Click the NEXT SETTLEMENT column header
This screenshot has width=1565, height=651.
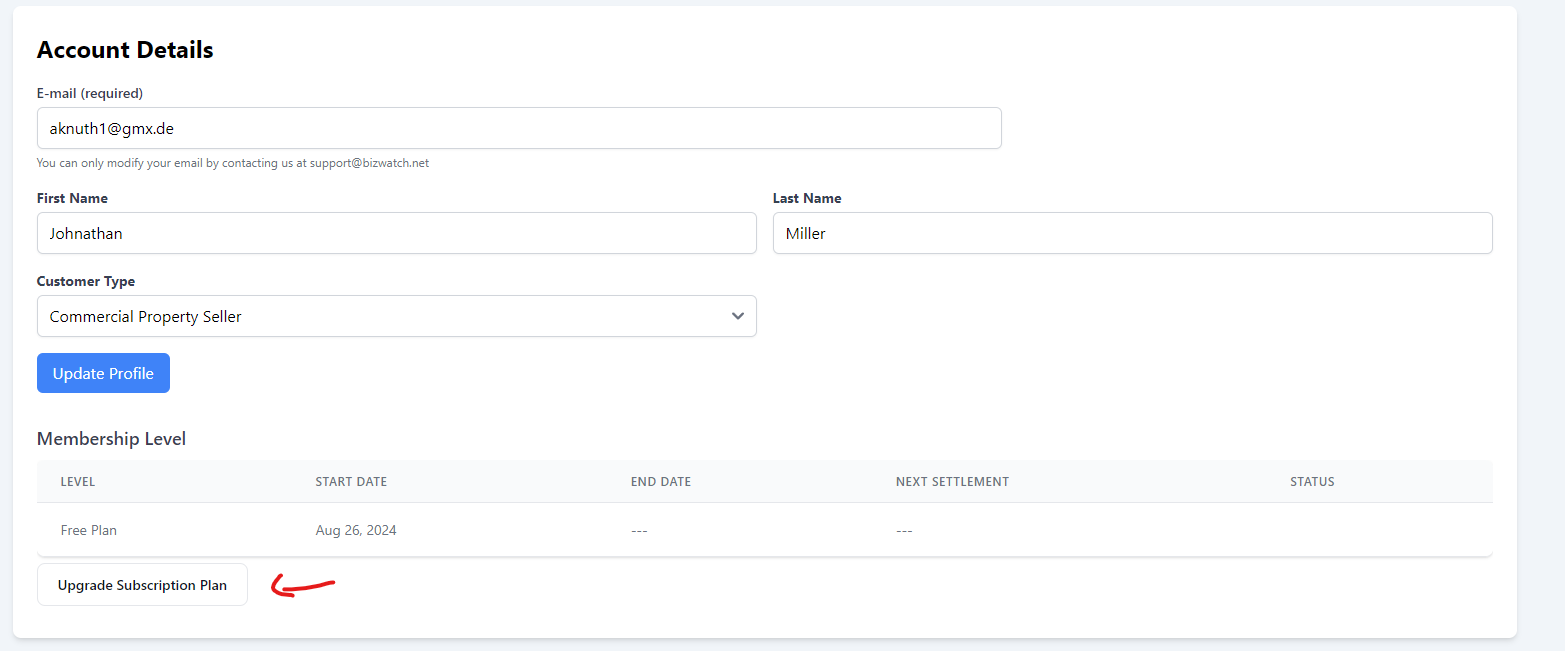tap(952, 482)
